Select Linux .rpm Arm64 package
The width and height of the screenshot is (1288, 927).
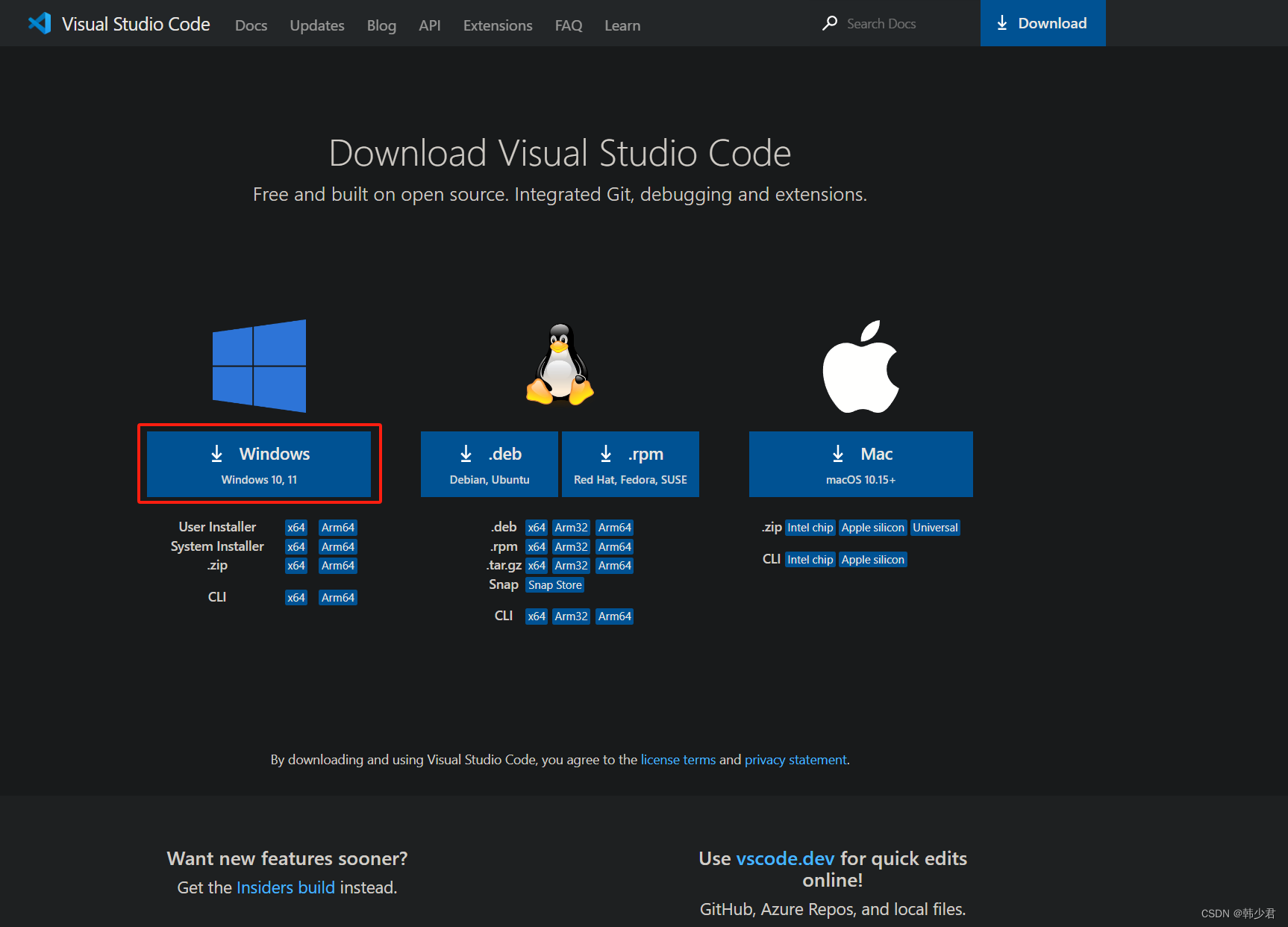(615, 547)
